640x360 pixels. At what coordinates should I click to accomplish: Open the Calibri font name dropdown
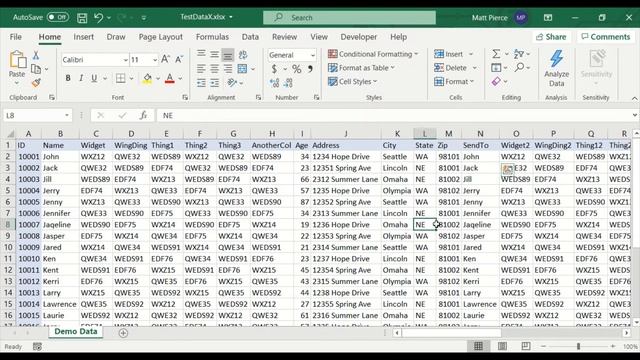[125, 60]
